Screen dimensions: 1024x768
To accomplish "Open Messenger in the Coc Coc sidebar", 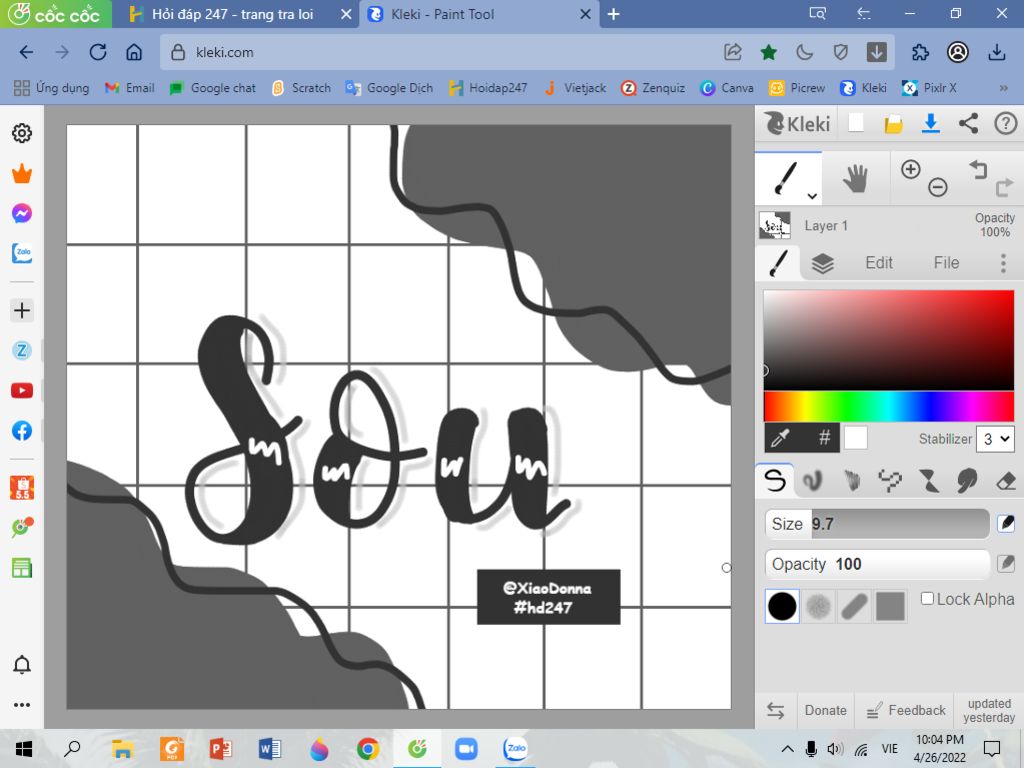I will 22,214.
